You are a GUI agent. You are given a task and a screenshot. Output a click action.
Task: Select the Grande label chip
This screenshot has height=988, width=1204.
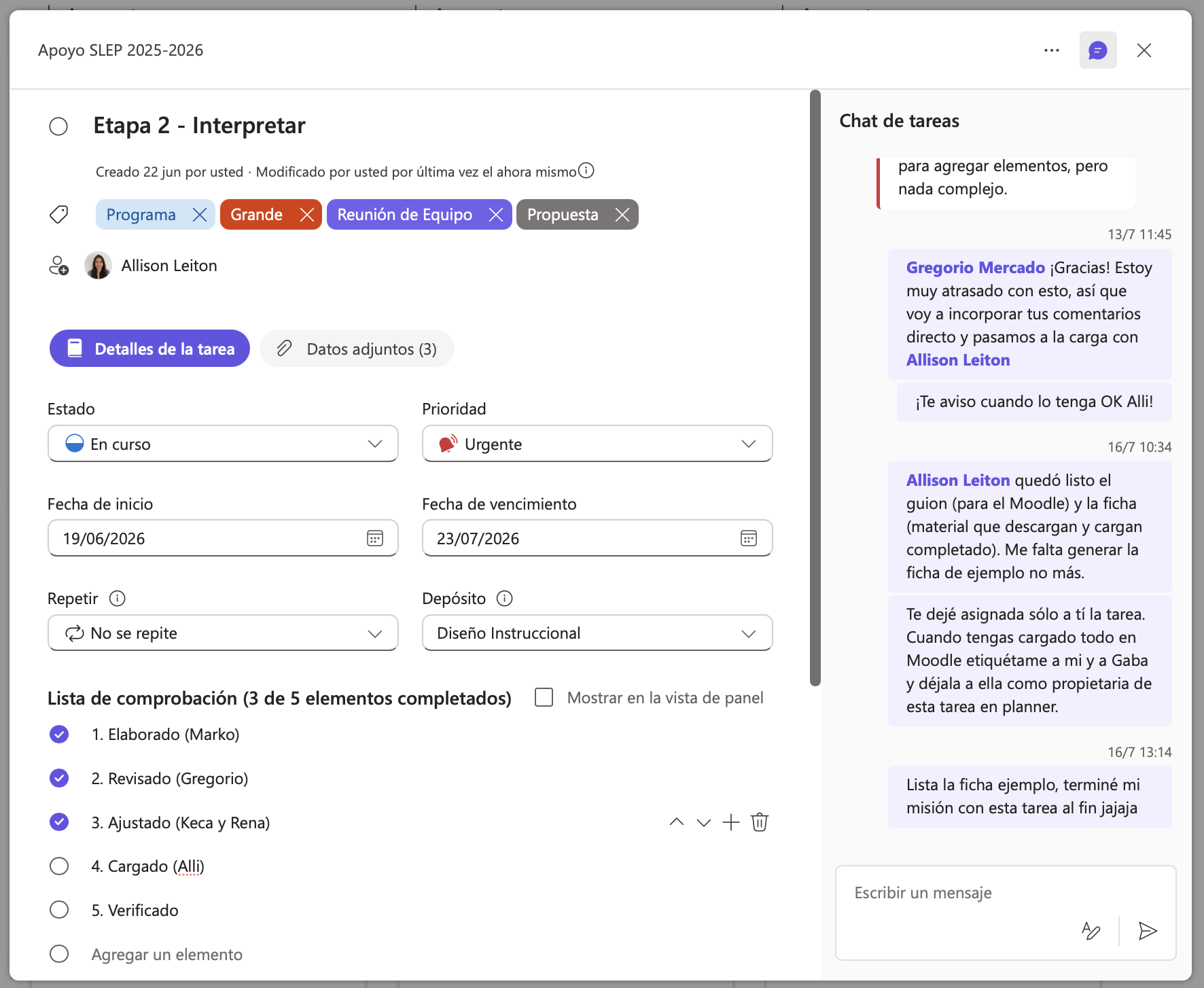pyautogui.click(x=257, y=215)
